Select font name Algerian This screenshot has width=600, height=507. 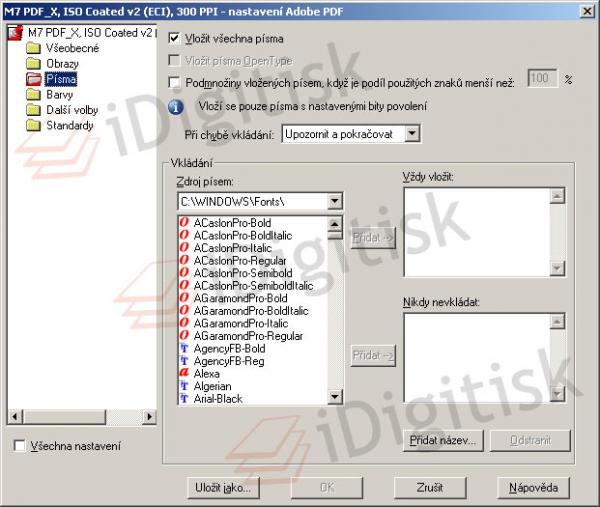[212, 386]
